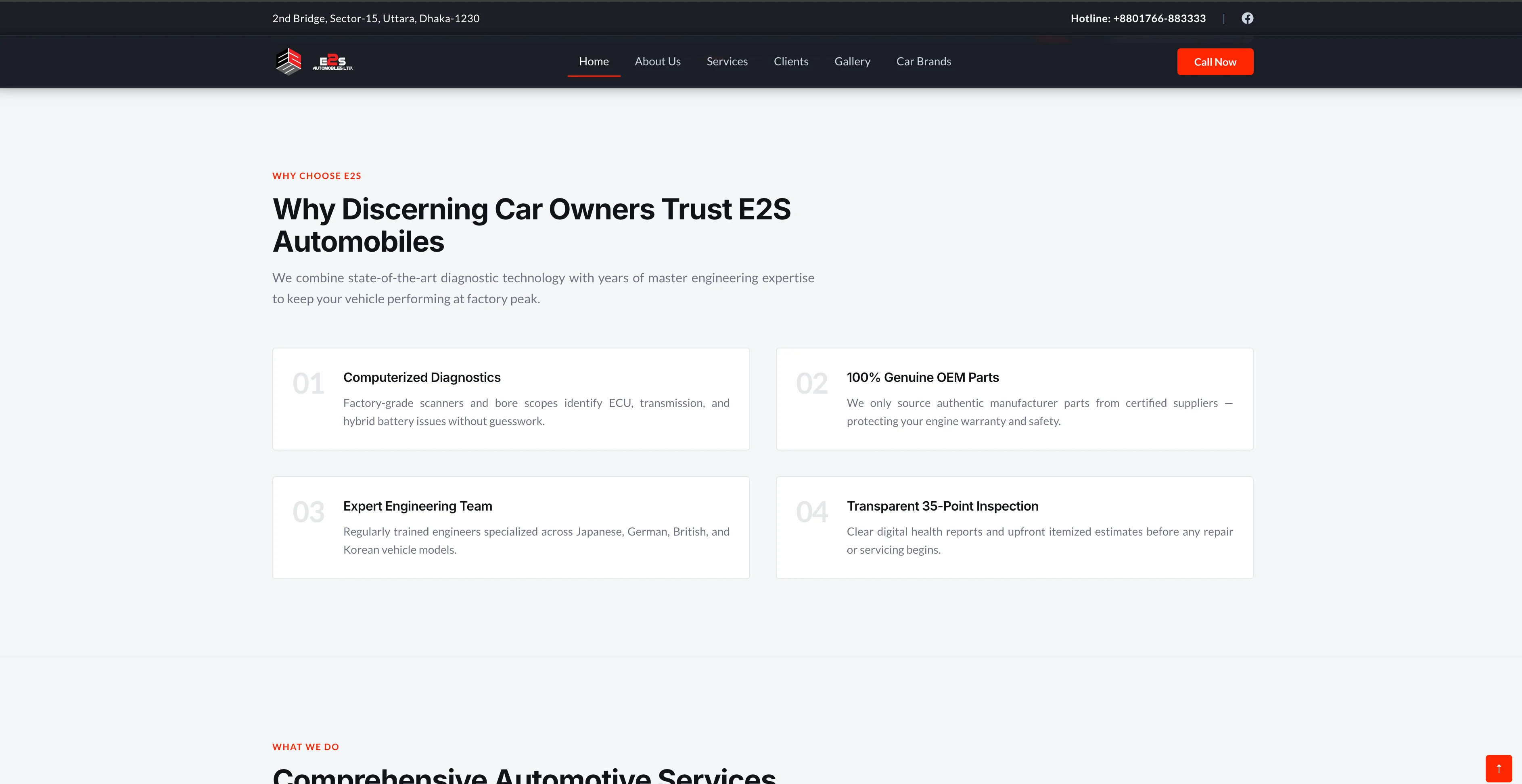Click the 'We combine state-of-the-art' intro paragraph
This screenshot has width=1522, height=784.
pyautogui.click(x=543, y=288)
